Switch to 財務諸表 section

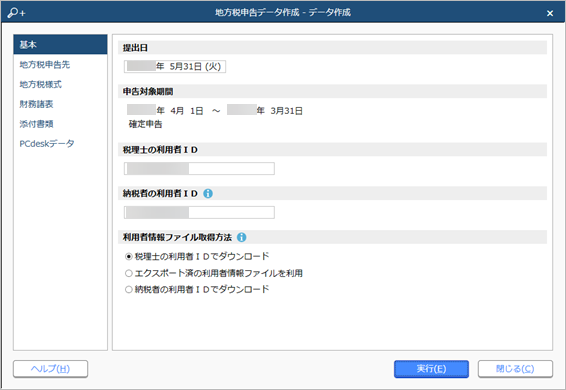click(x=36, y=104)
